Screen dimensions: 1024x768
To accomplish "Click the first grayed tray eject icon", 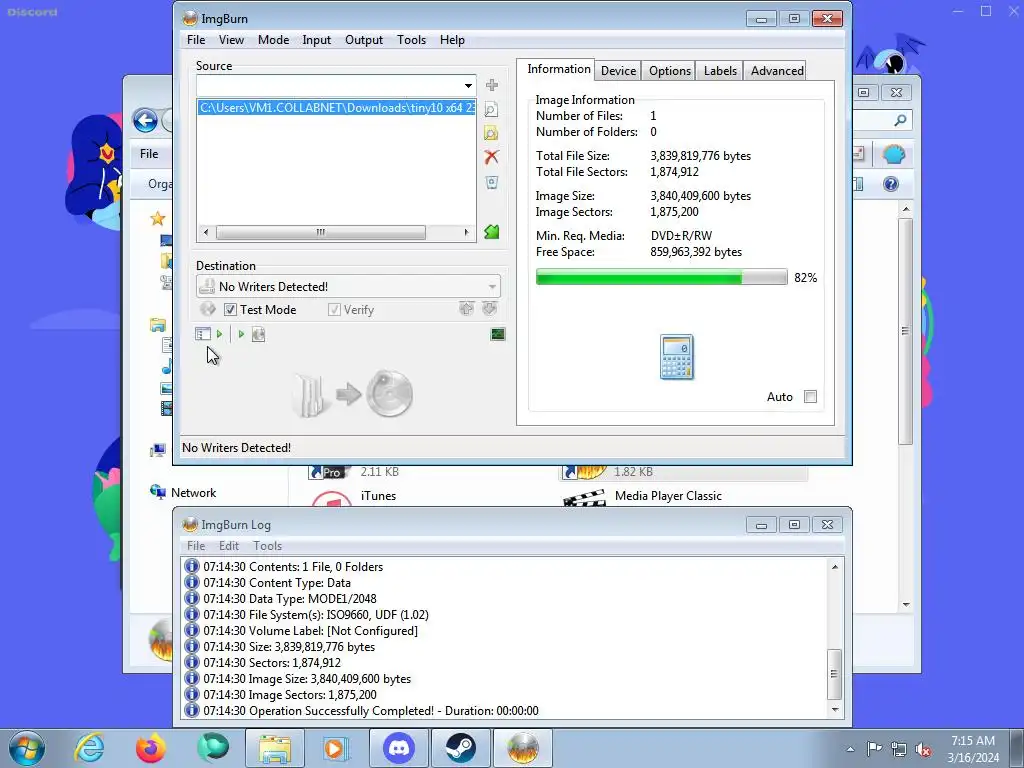I will [466, 309].
